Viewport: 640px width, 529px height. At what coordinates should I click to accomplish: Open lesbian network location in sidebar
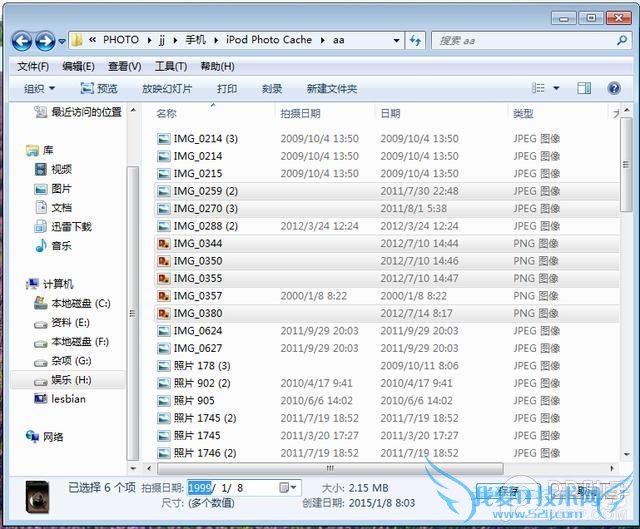(60, 399)
